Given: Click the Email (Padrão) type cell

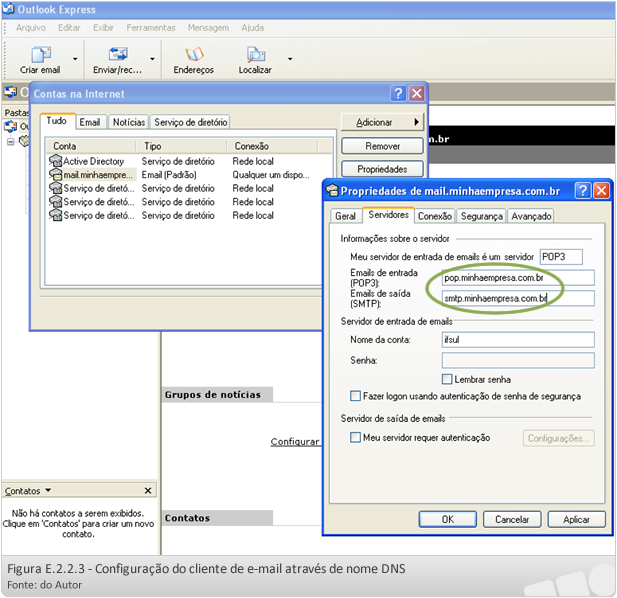Looking at the screenshot, I should (x=169, y=175).
